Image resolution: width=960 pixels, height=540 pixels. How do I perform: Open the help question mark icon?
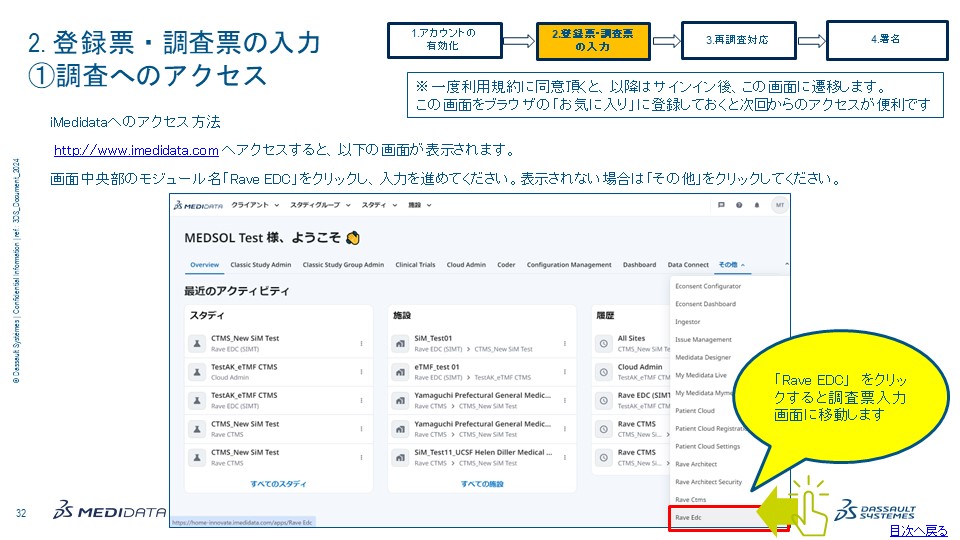[739, 205]
